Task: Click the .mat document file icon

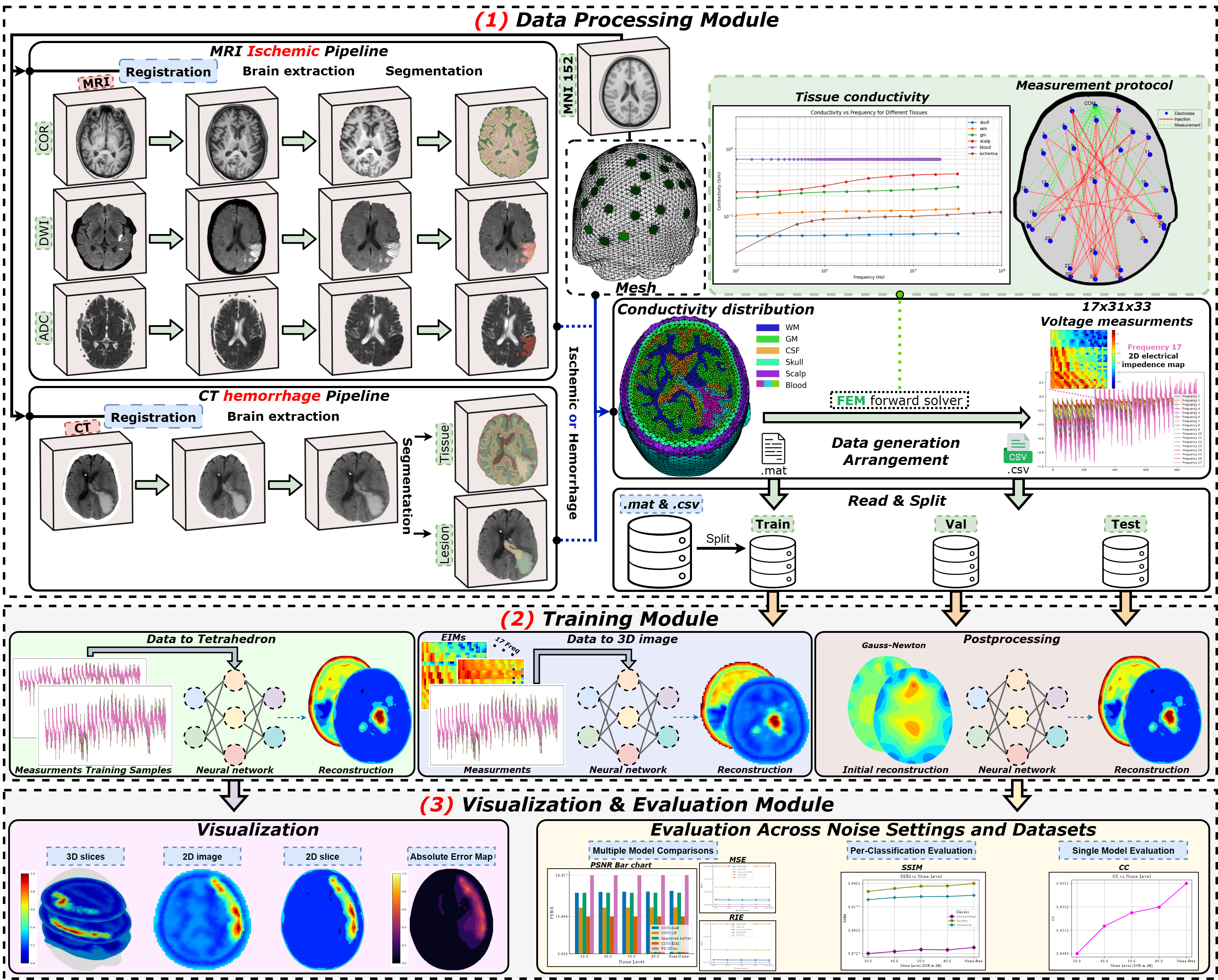Action: 773,449
